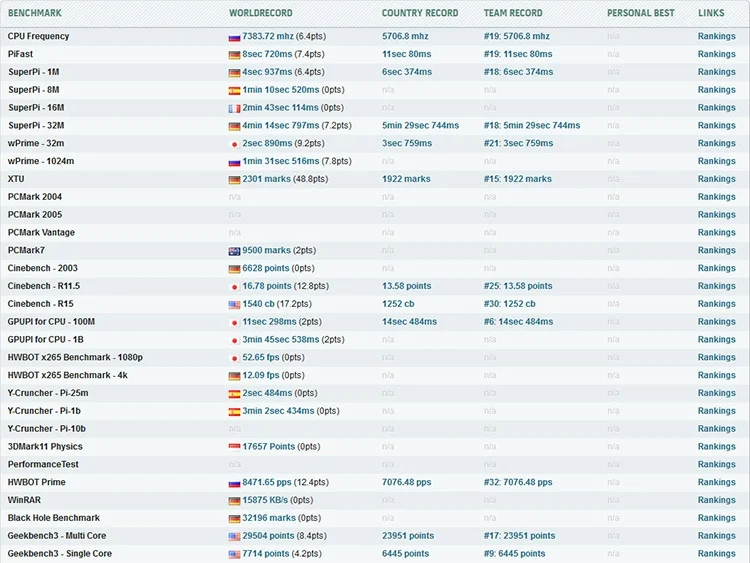Screen dimensions: 750x563
Task: Click the Indonesian flag beside 17657 Points
Action: pyautogui.click(x=234, y=448)
